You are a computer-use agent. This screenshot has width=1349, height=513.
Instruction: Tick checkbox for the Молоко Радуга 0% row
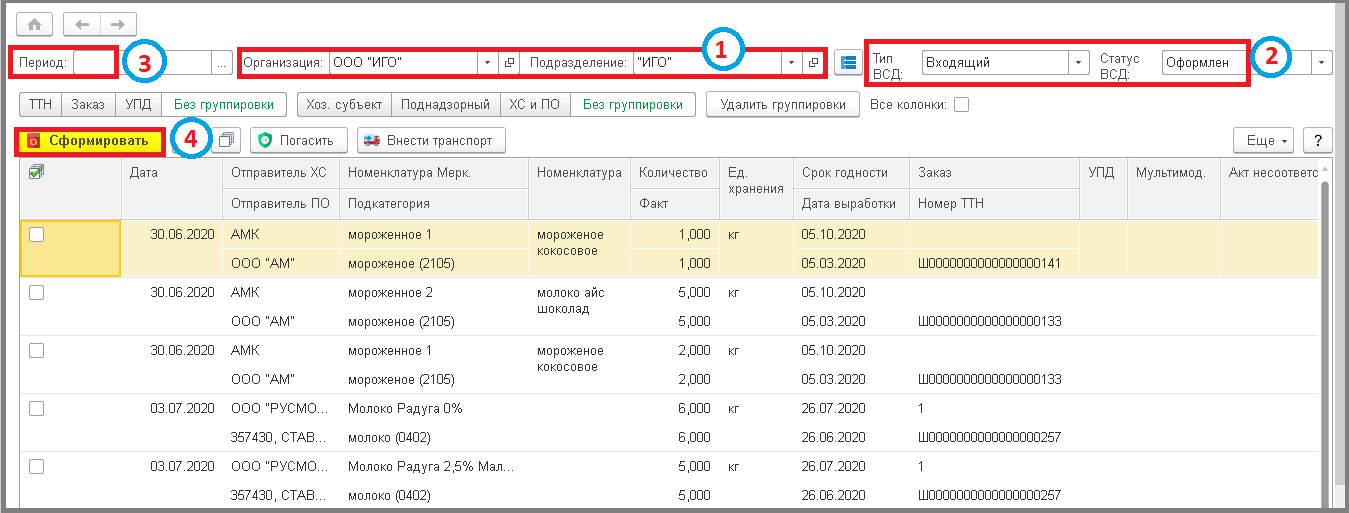37,409
